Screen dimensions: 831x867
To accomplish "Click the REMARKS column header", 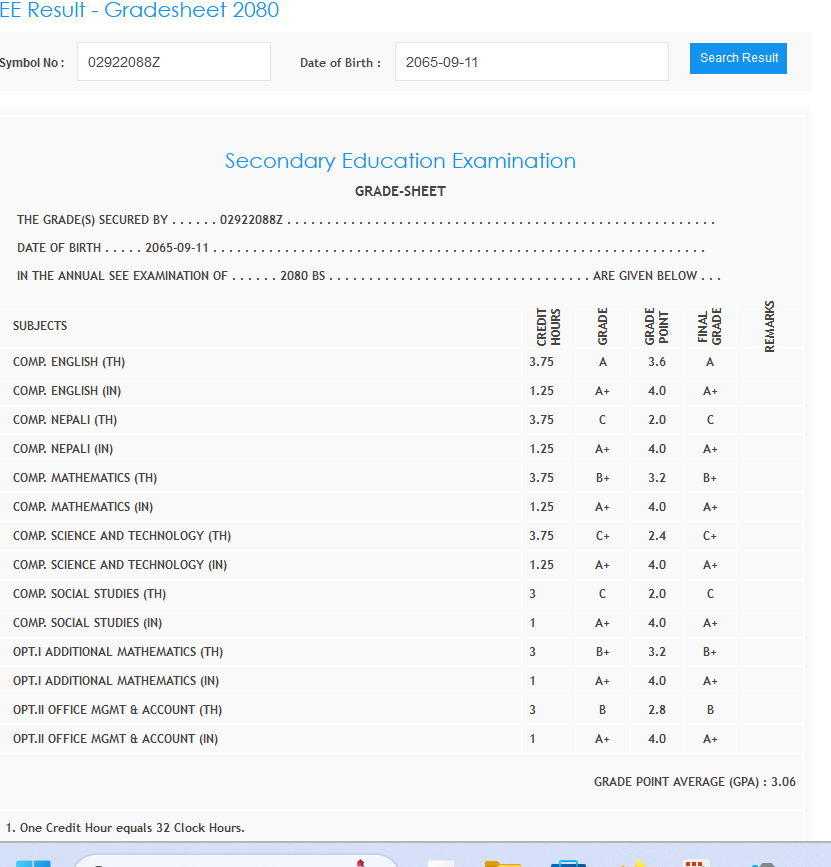I will (770, 326).
